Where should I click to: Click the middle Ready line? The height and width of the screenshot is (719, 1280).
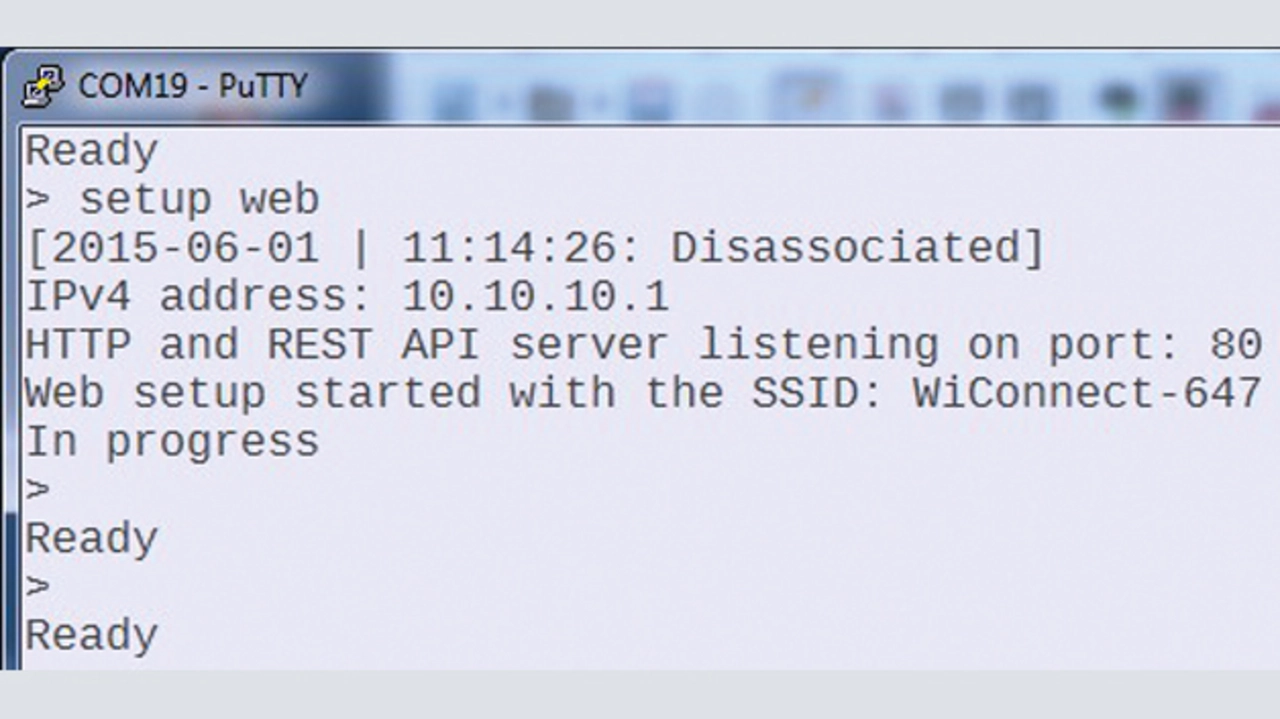(91, 539)
